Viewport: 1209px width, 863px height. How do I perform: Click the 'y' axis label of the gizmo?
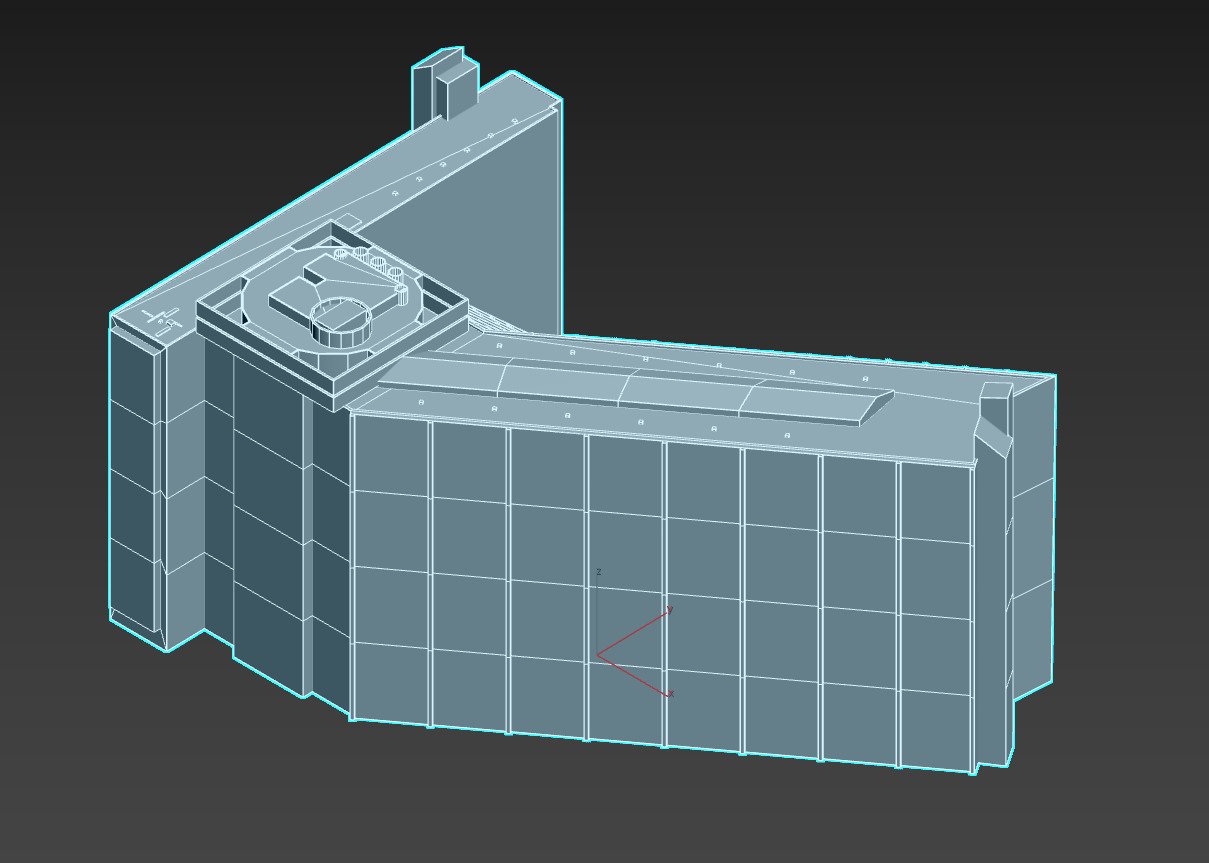[670, 609]
